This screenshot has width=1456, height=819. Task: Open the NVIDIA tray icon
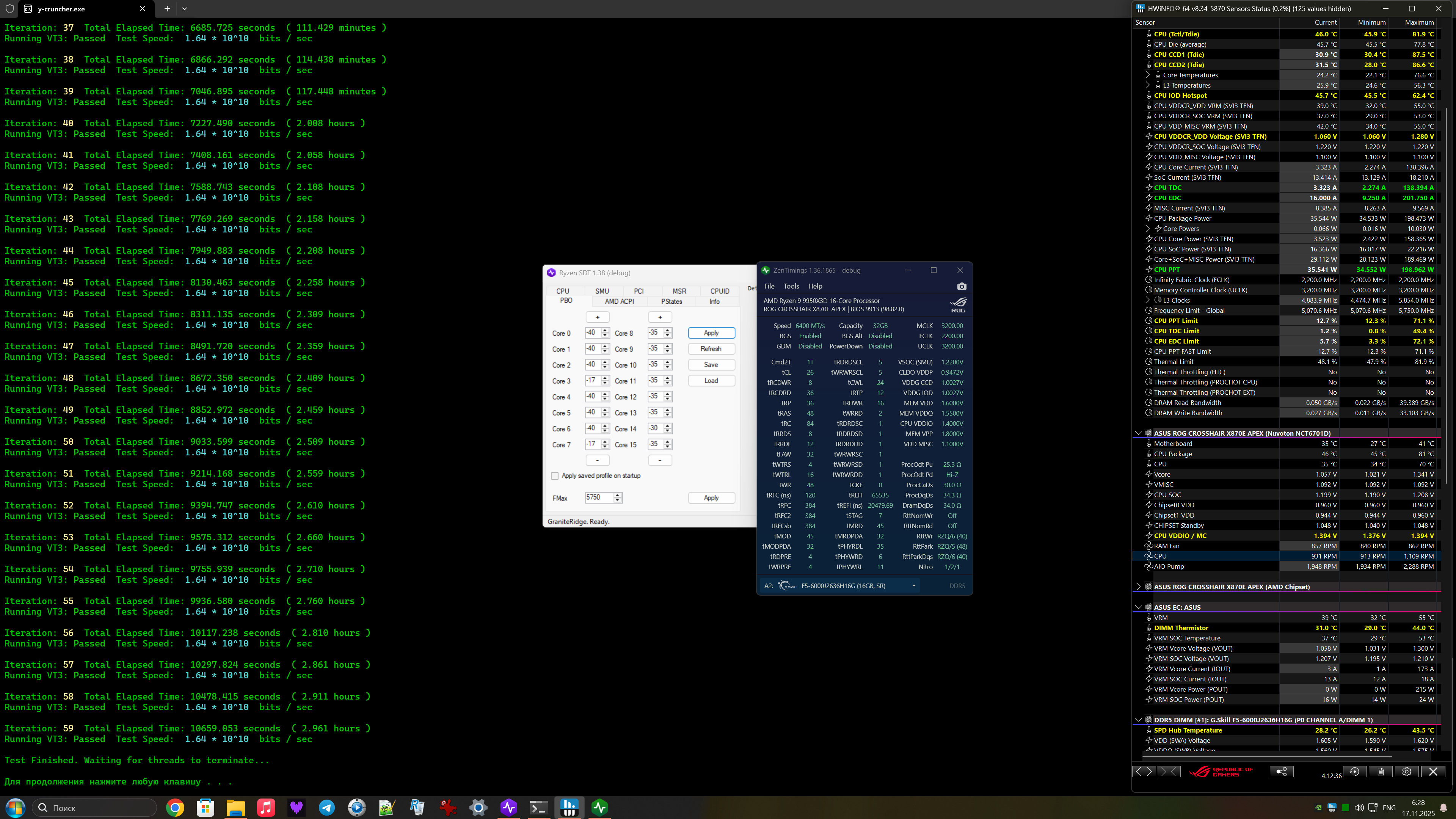(x=1318, y=808)
